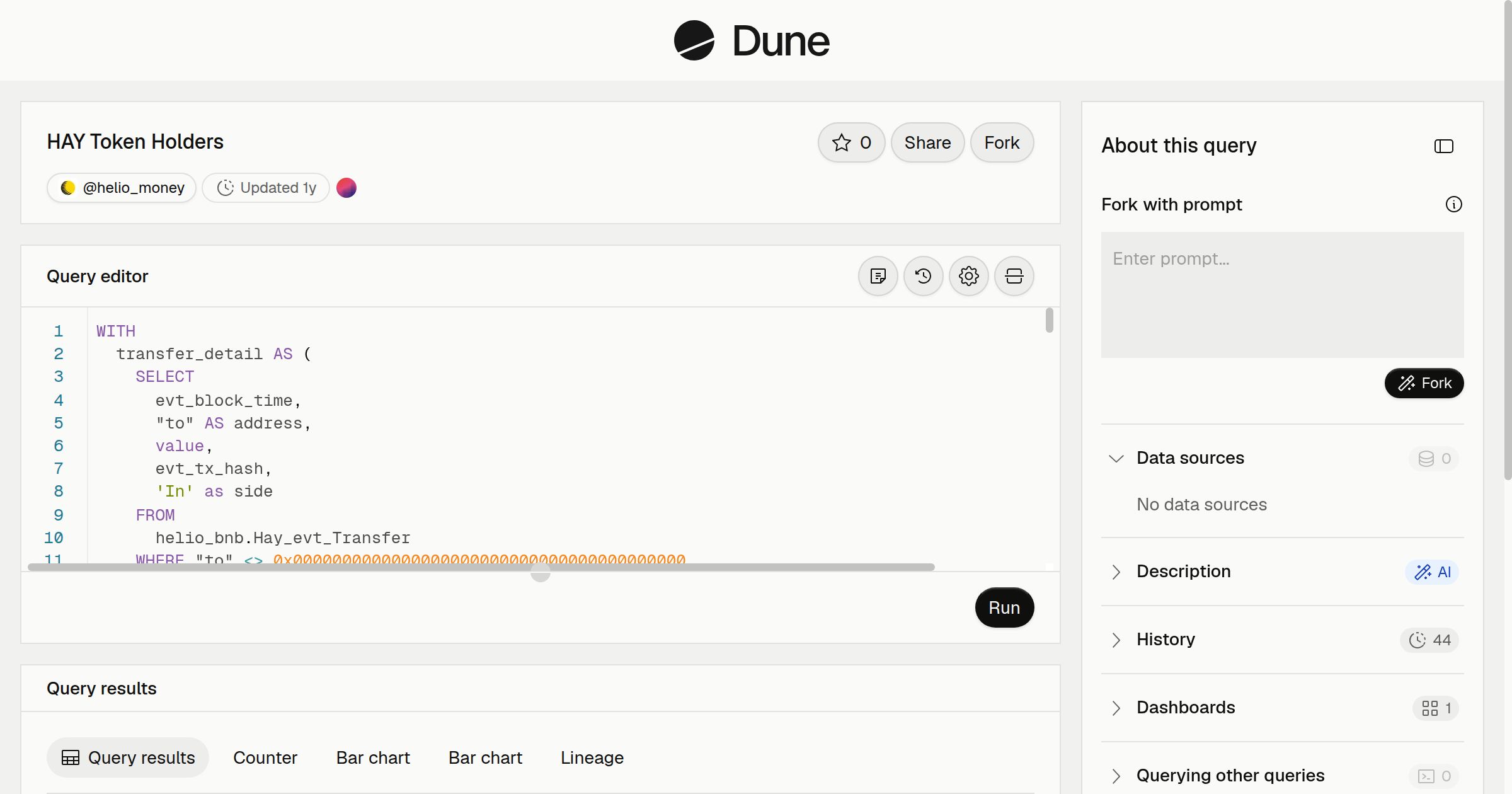Toggle the collapse editor layout icon

[x=1014, y=276]
